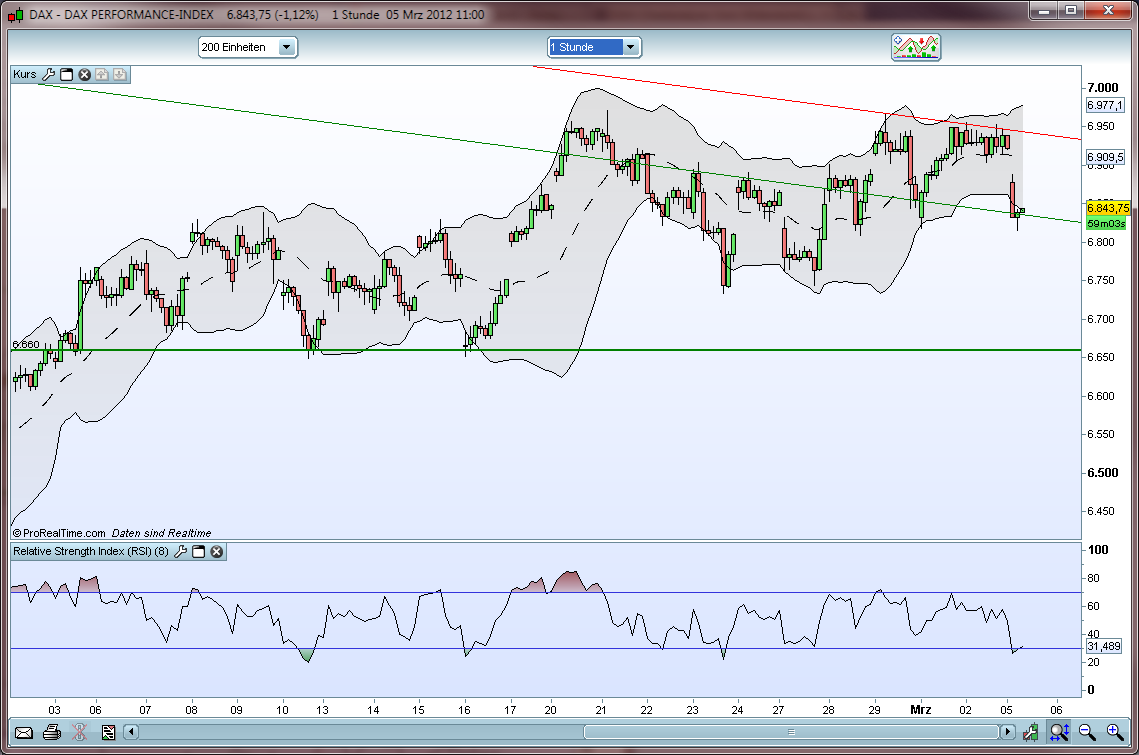Select the print chart icon

point(52,732)
